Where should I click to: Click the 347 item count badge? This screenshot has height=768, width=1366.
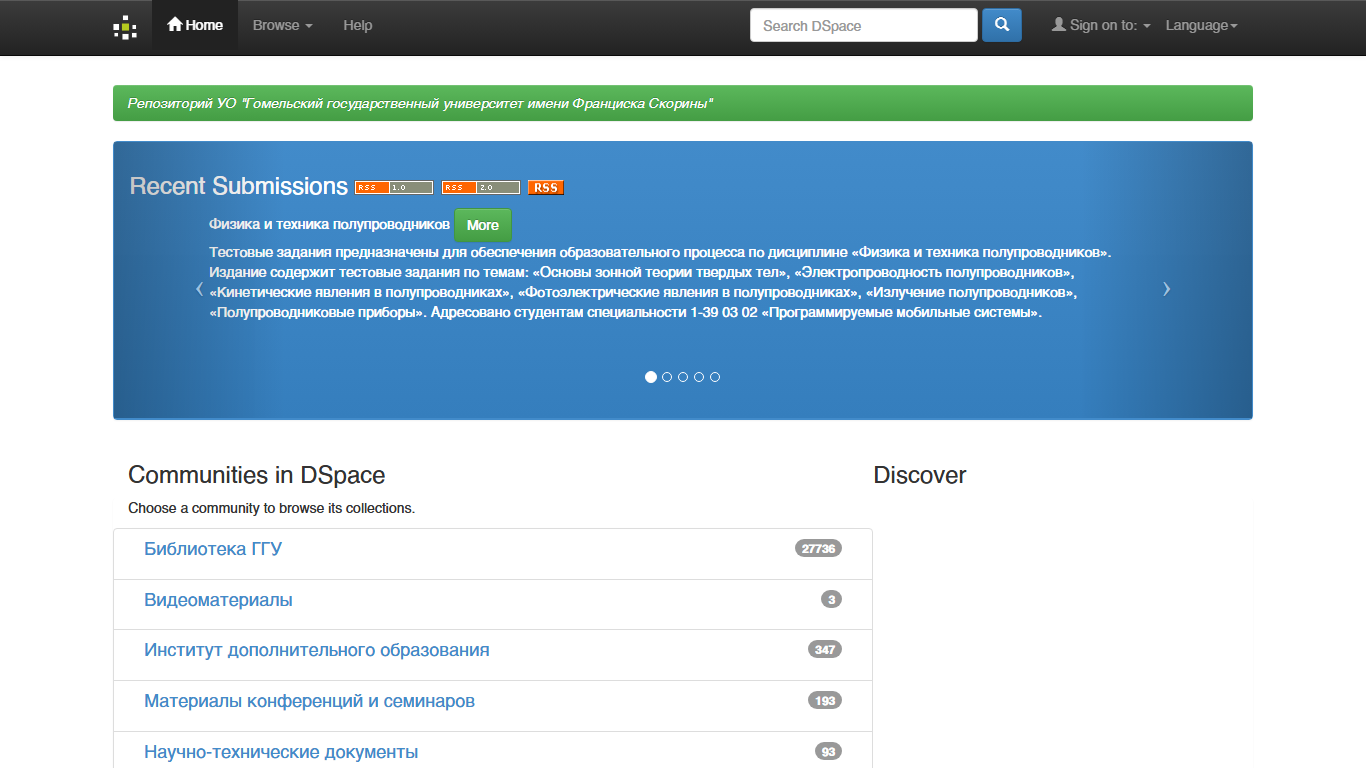(825, 649)
